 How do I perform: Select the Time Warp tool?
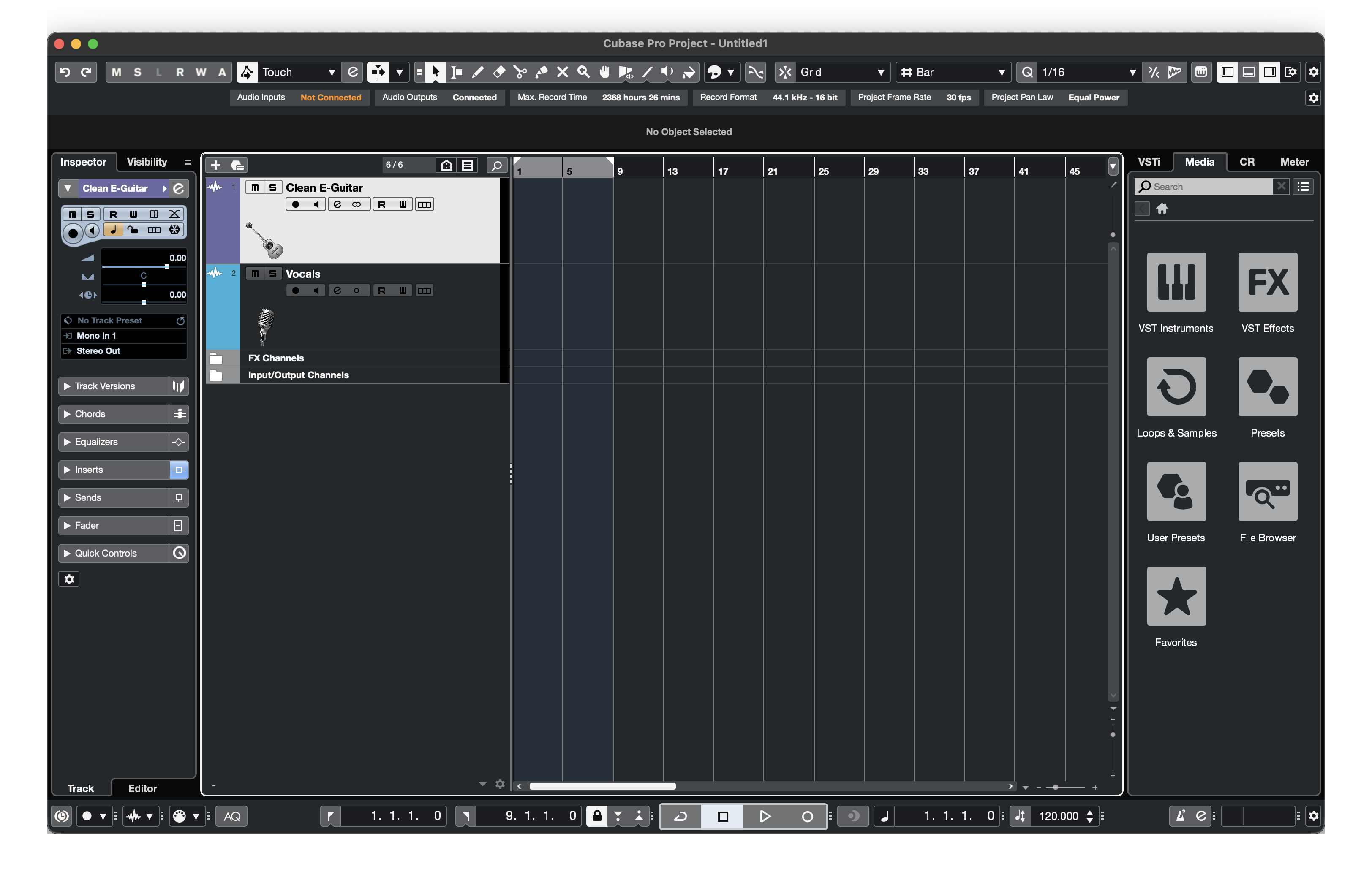tap(626, 72)
